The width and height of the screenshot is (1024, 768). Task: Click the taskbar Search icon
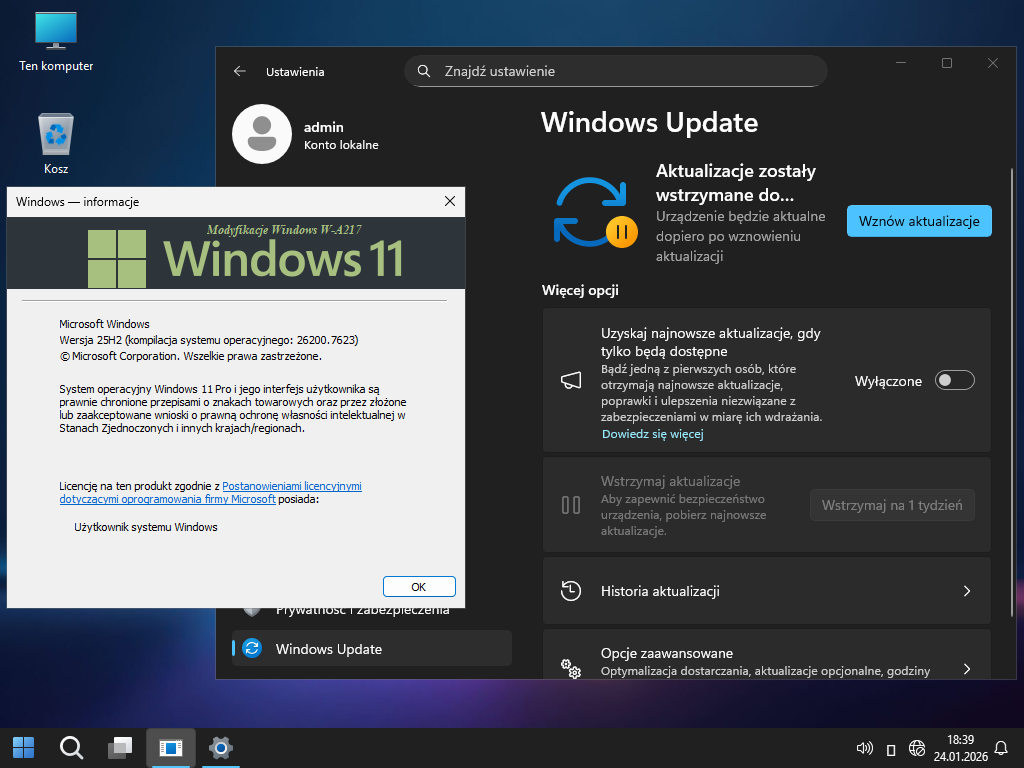(x=71, y=747)
